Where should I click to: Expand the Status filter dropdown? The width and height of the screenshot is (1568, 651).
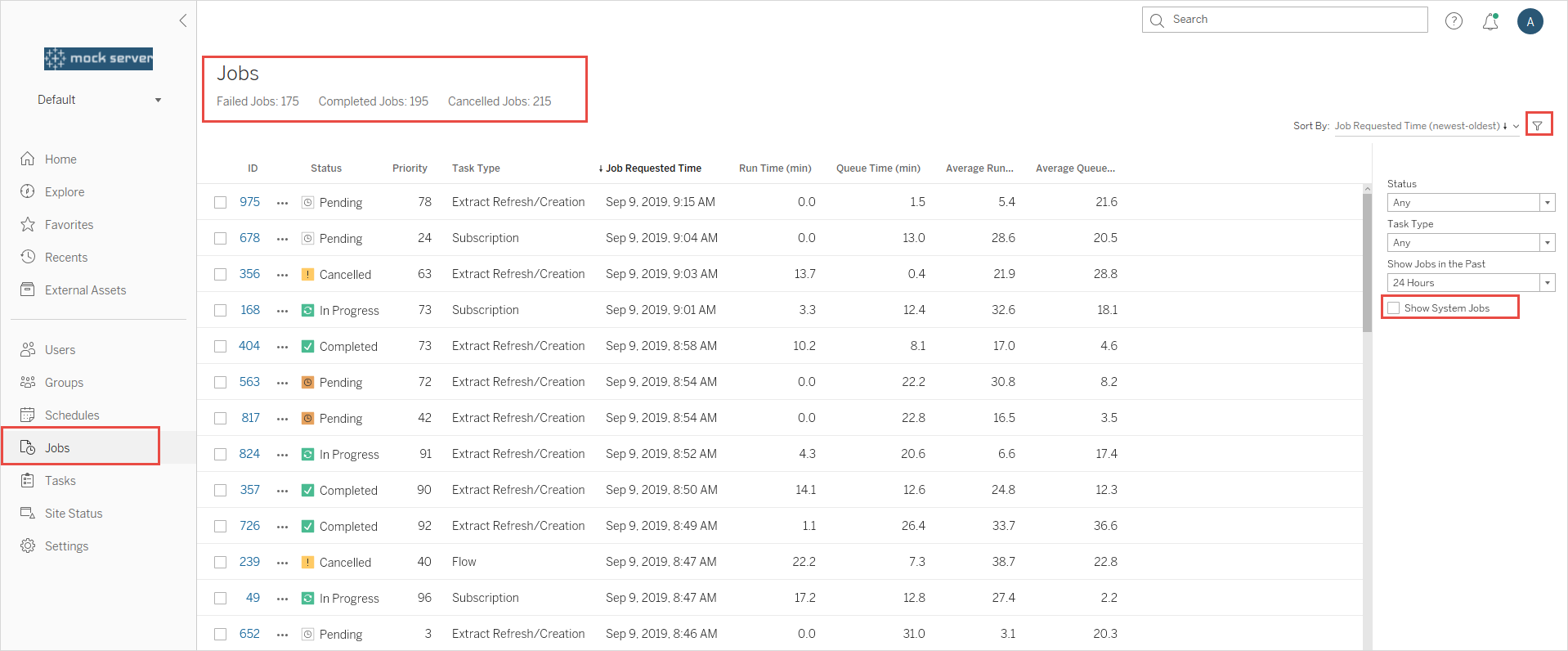point(1471,202)
